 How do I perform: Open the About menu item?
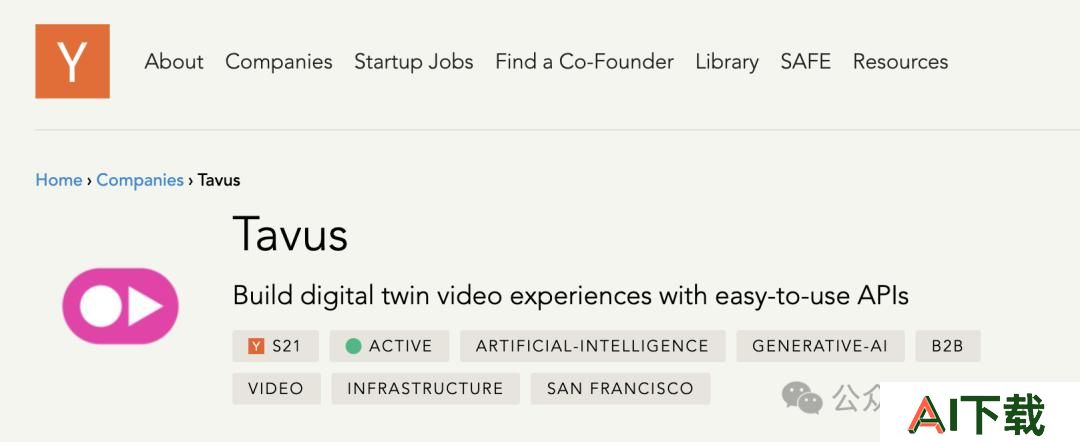coord(174,62)
